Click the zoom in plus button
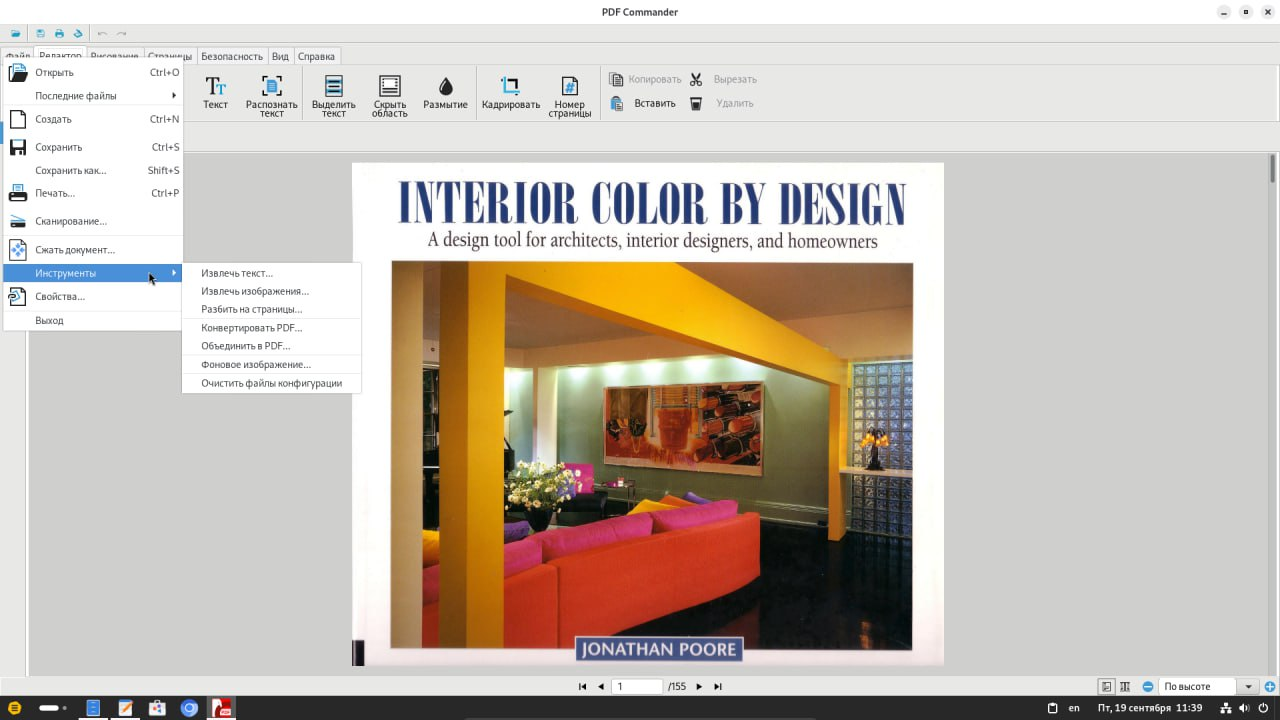Viewport: 1280px width, 720px height. (1270, 687)
